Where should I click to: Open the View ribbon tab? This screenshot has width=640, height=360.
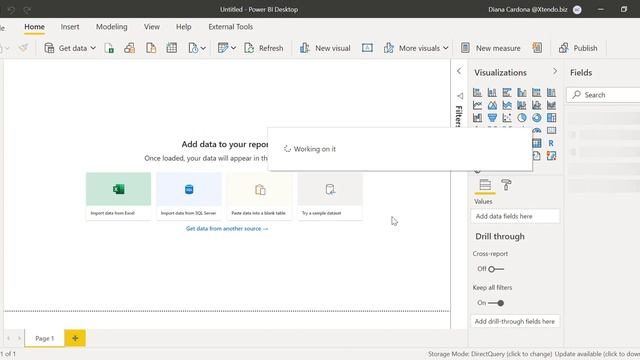pyautogui.click(x=151, y=27)
